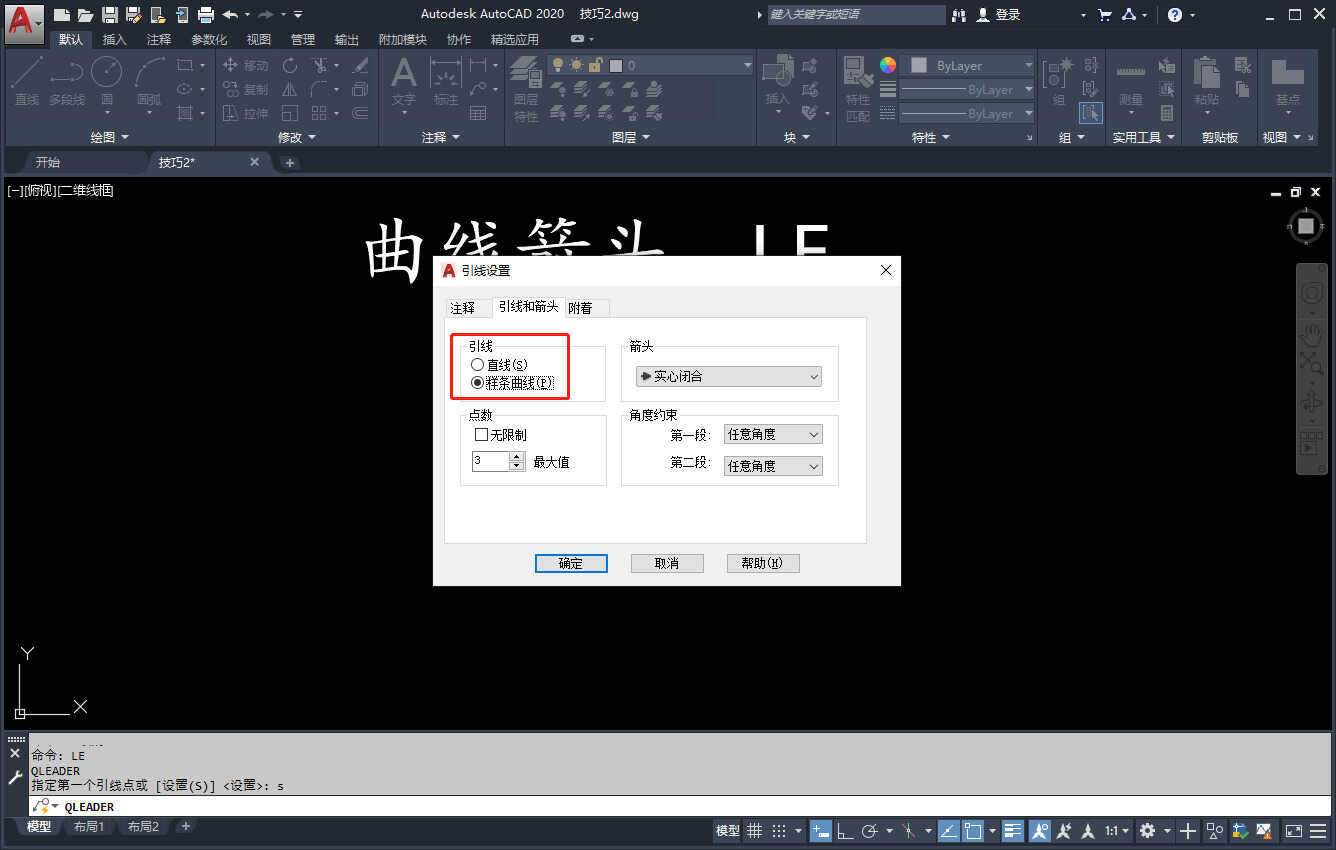Screen dimensions: 1336x850
Task: Click the layer 0 color swatch
Action: [x=616, y=65]
